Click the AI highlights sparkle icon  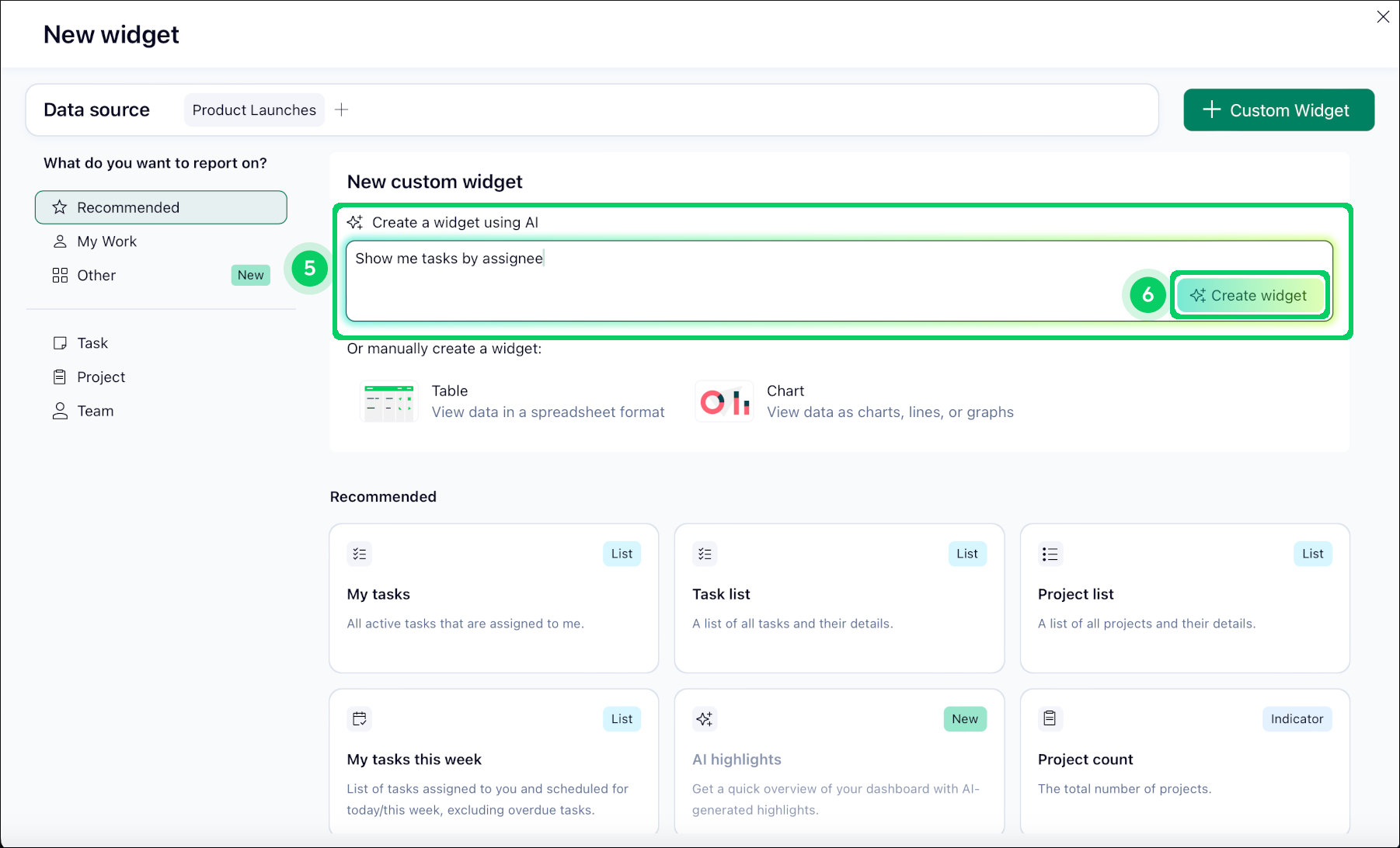pos(705,719)
